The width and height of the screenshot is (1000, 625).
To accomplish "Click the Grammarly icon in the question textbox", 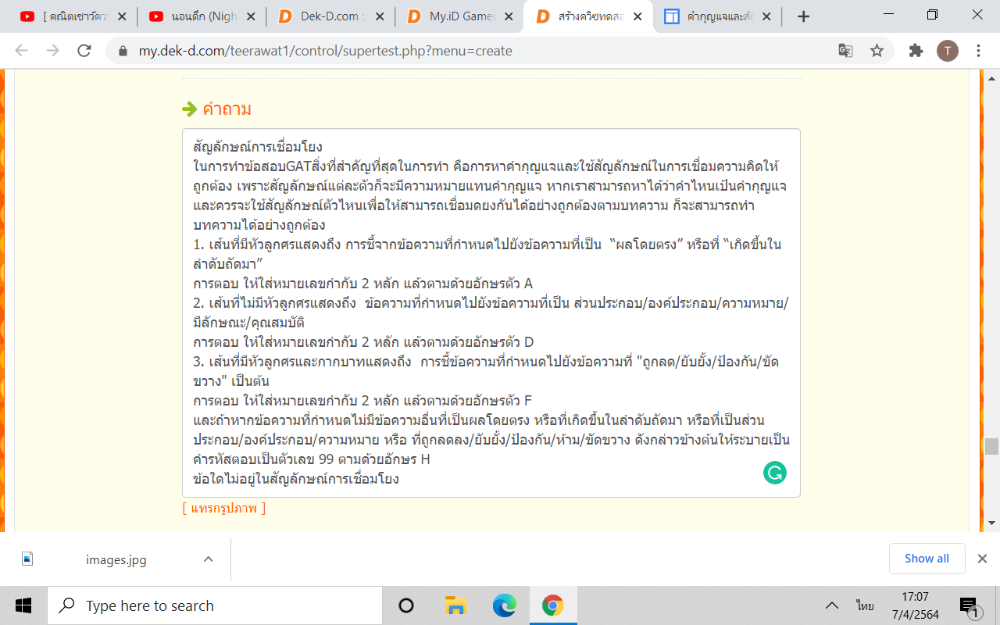I will pyautogui.click(x=774, y=472).
